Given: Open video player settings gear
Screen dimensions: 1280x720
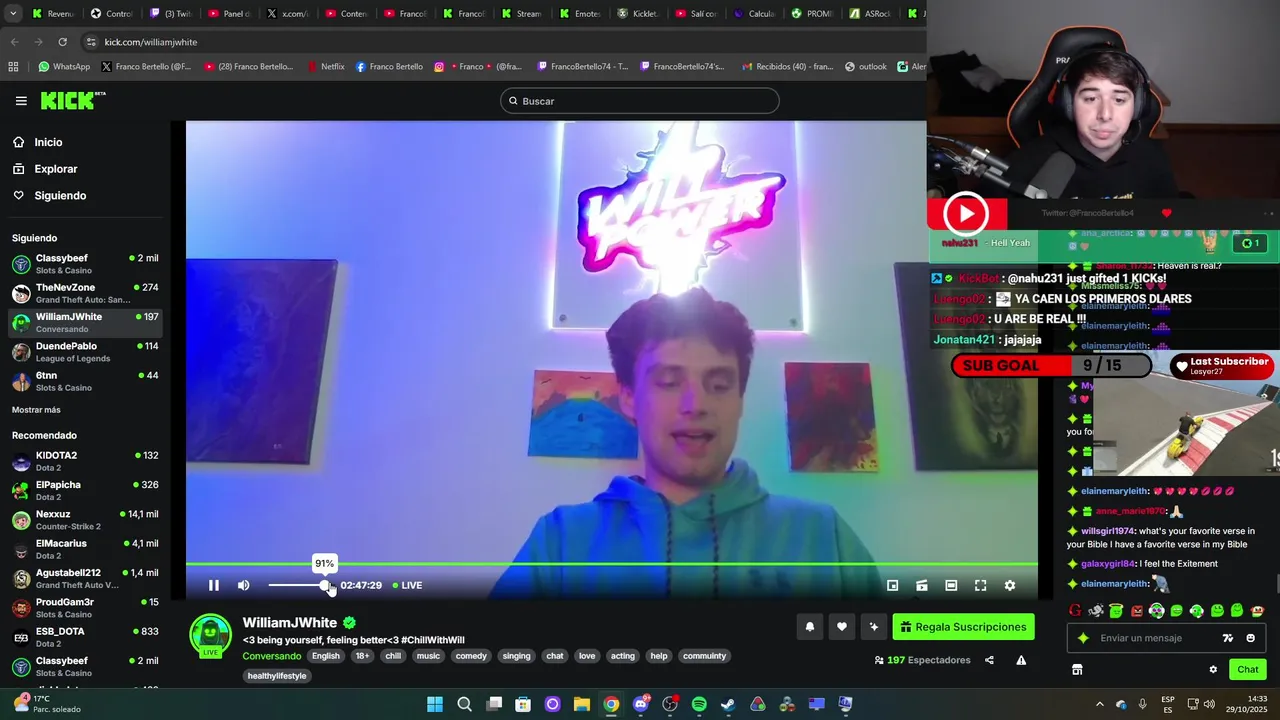Looking at the screenshot, I should (1010, 585).
